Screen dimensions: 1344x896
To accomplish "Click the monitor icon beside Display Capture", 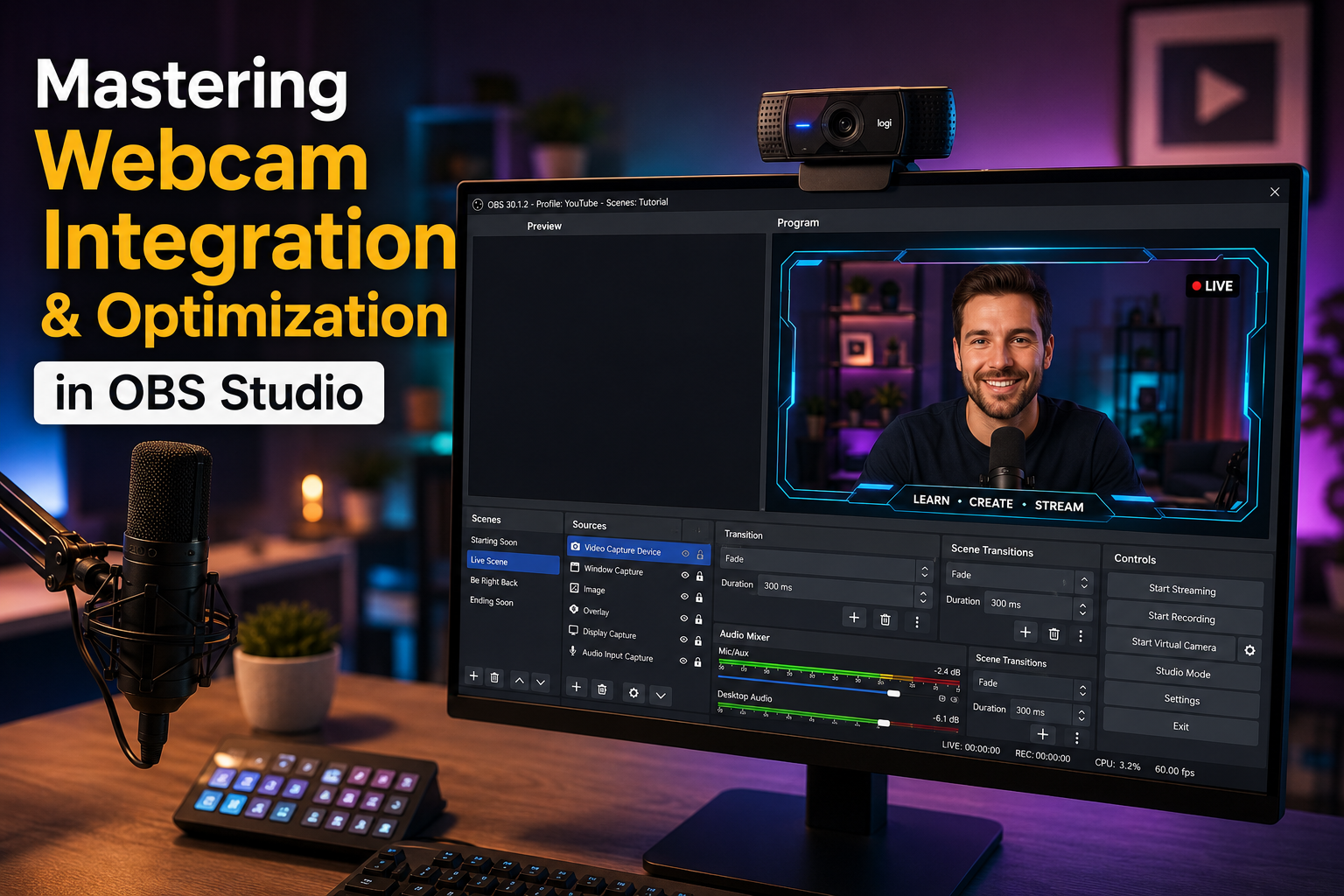I will point(573,630).
